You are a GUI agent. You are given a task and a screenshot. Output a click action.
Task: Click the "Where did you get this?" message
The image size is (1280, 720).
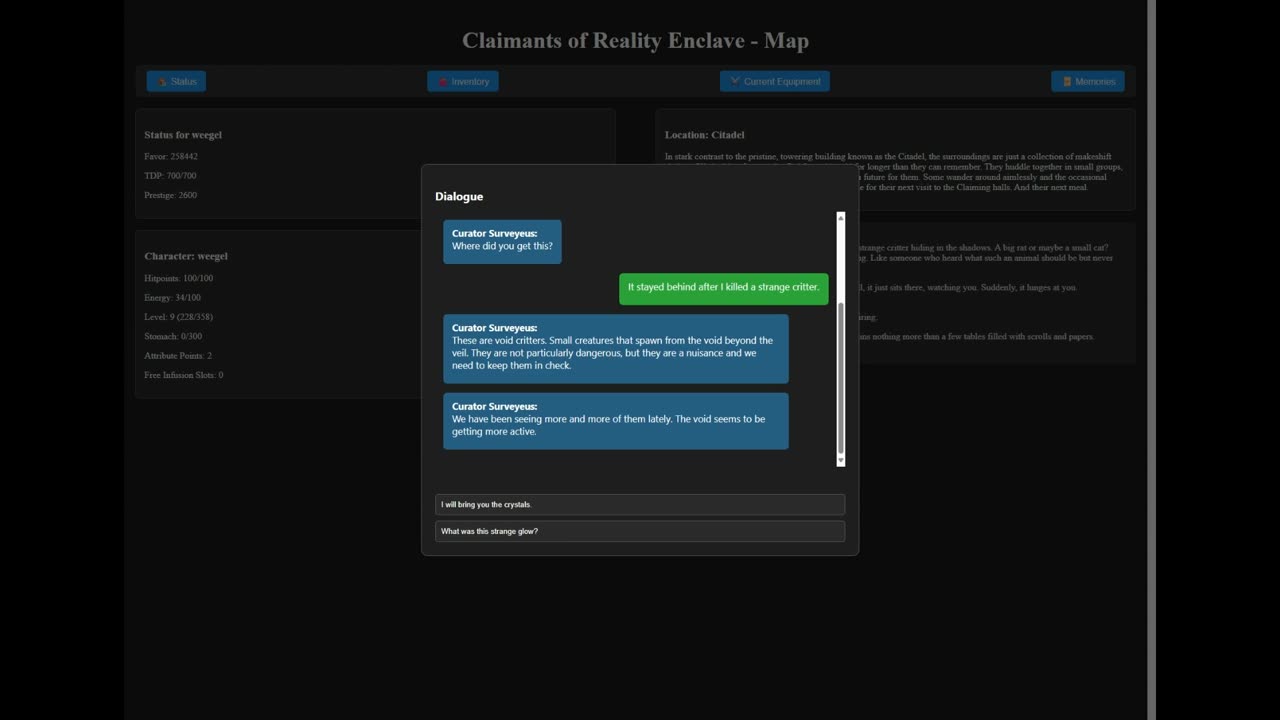[502, 241]
